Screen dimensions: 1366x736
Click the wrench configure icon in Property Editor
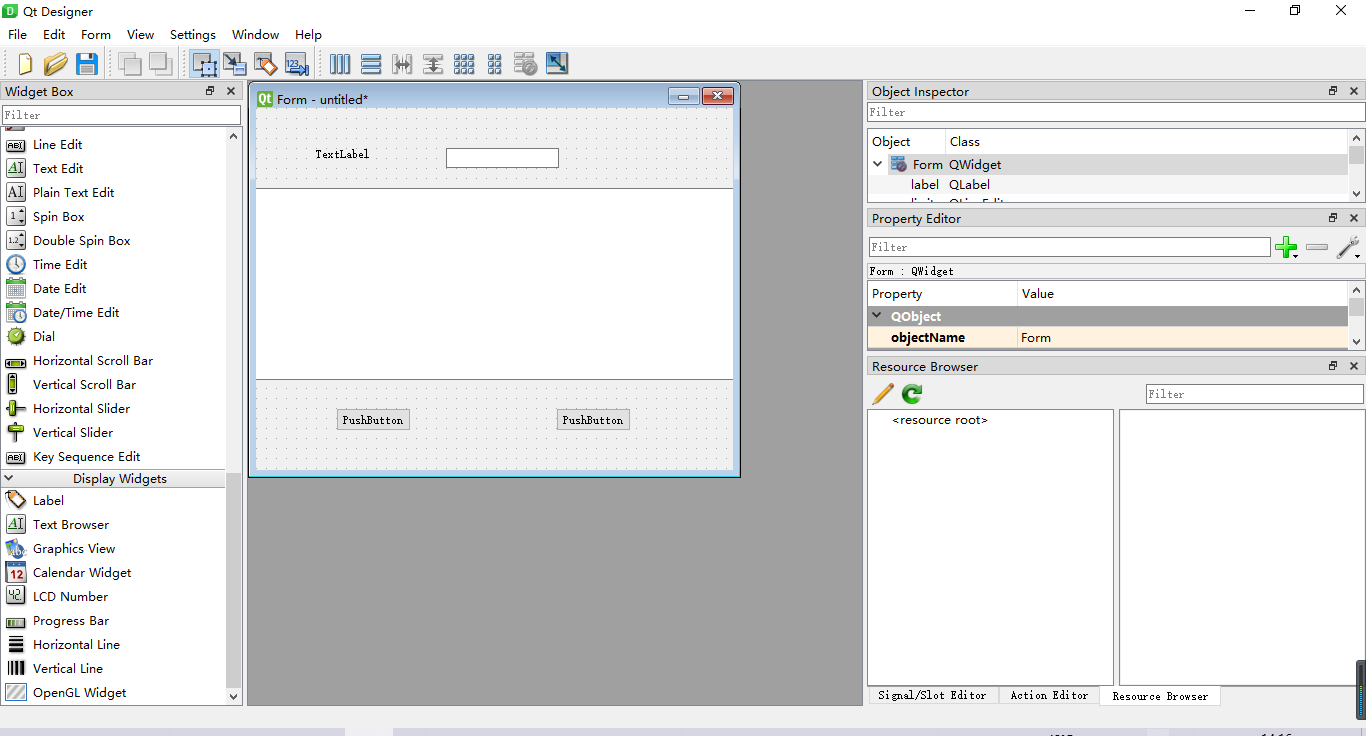coord(1348,247)
